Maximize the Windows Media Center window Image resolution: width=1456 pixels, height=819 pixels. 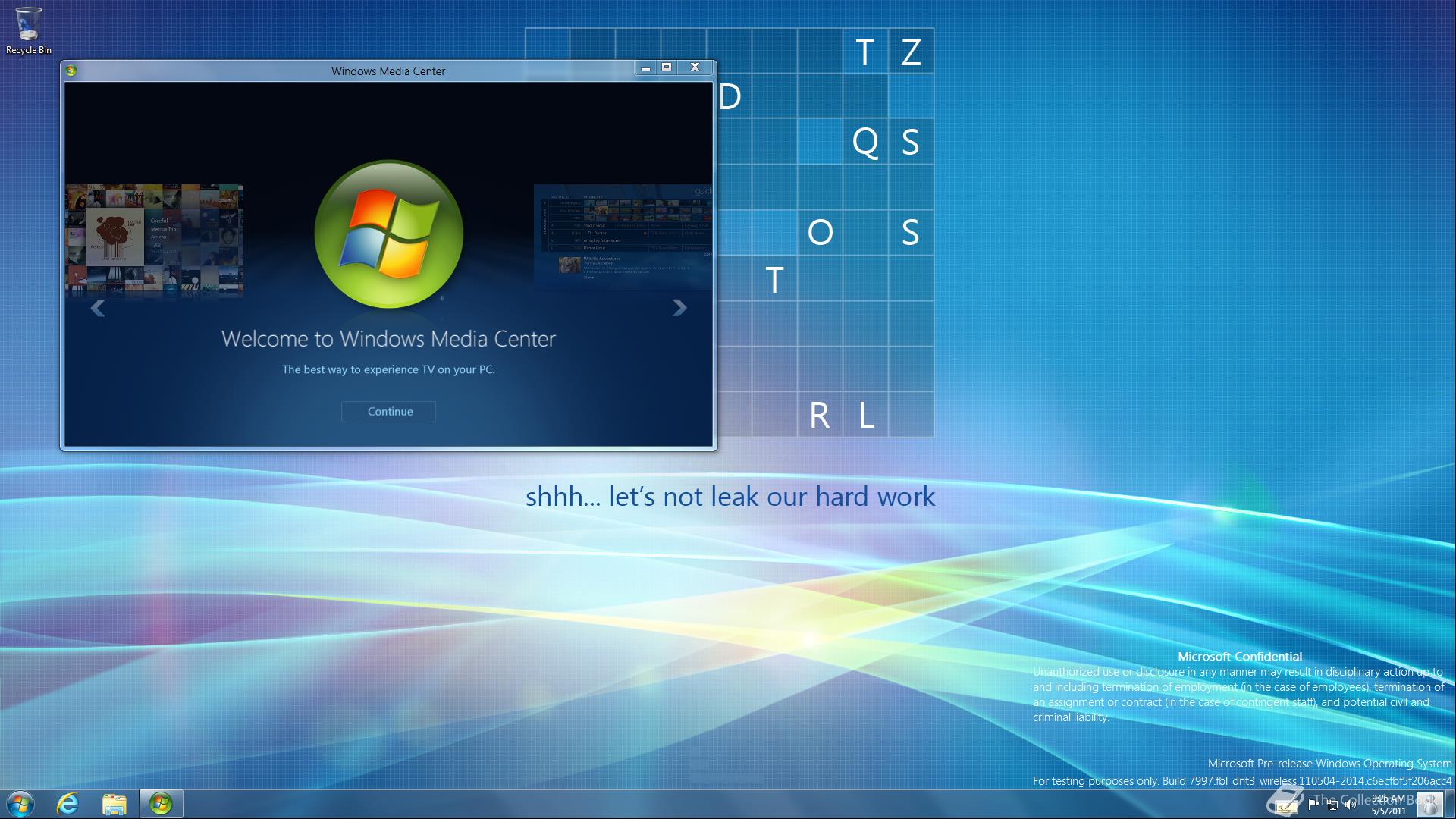click(667, 67)
